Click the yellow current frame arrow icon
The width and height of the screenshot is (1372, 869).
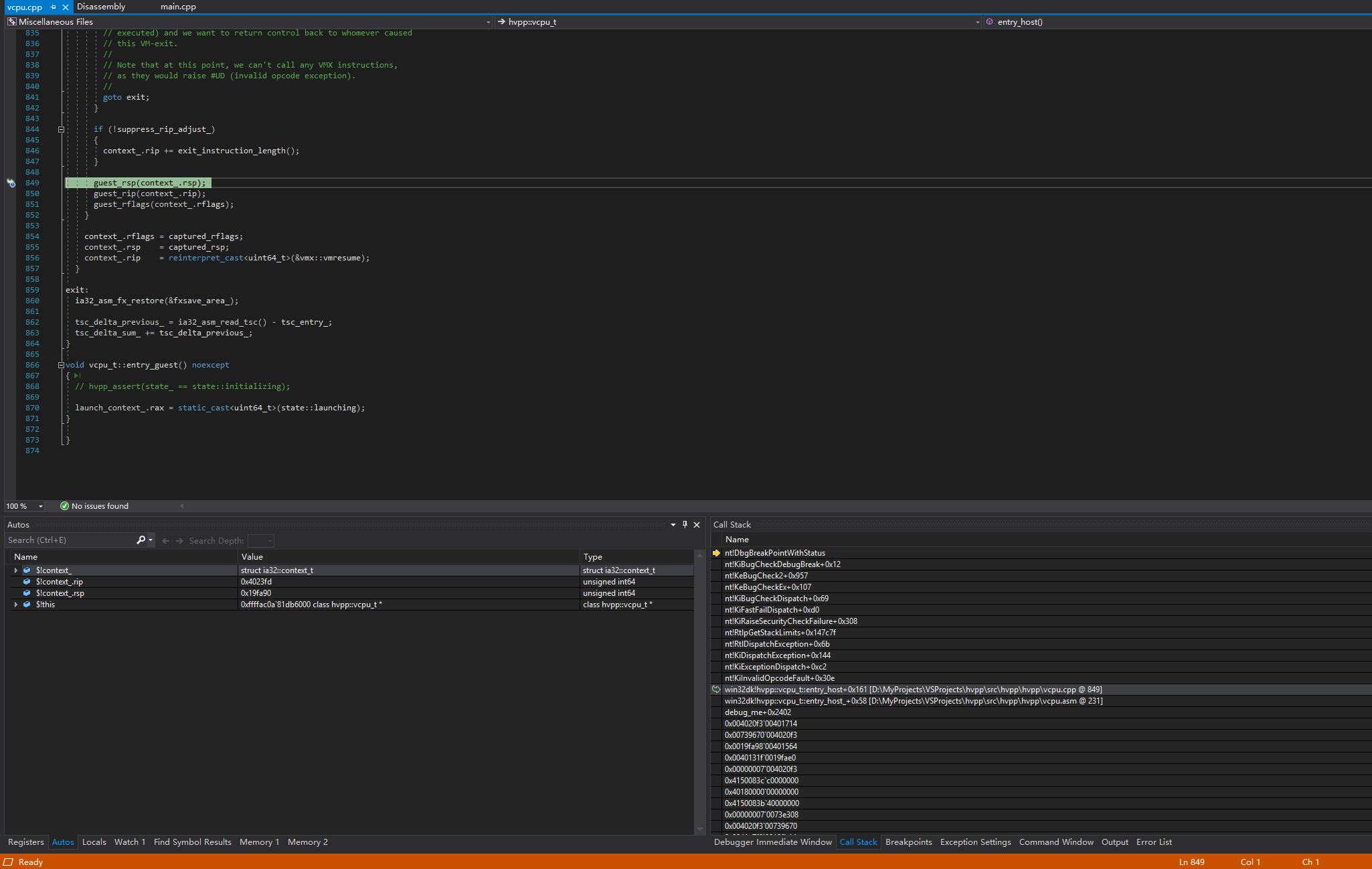pyautogui.click(x=716, y=553)
